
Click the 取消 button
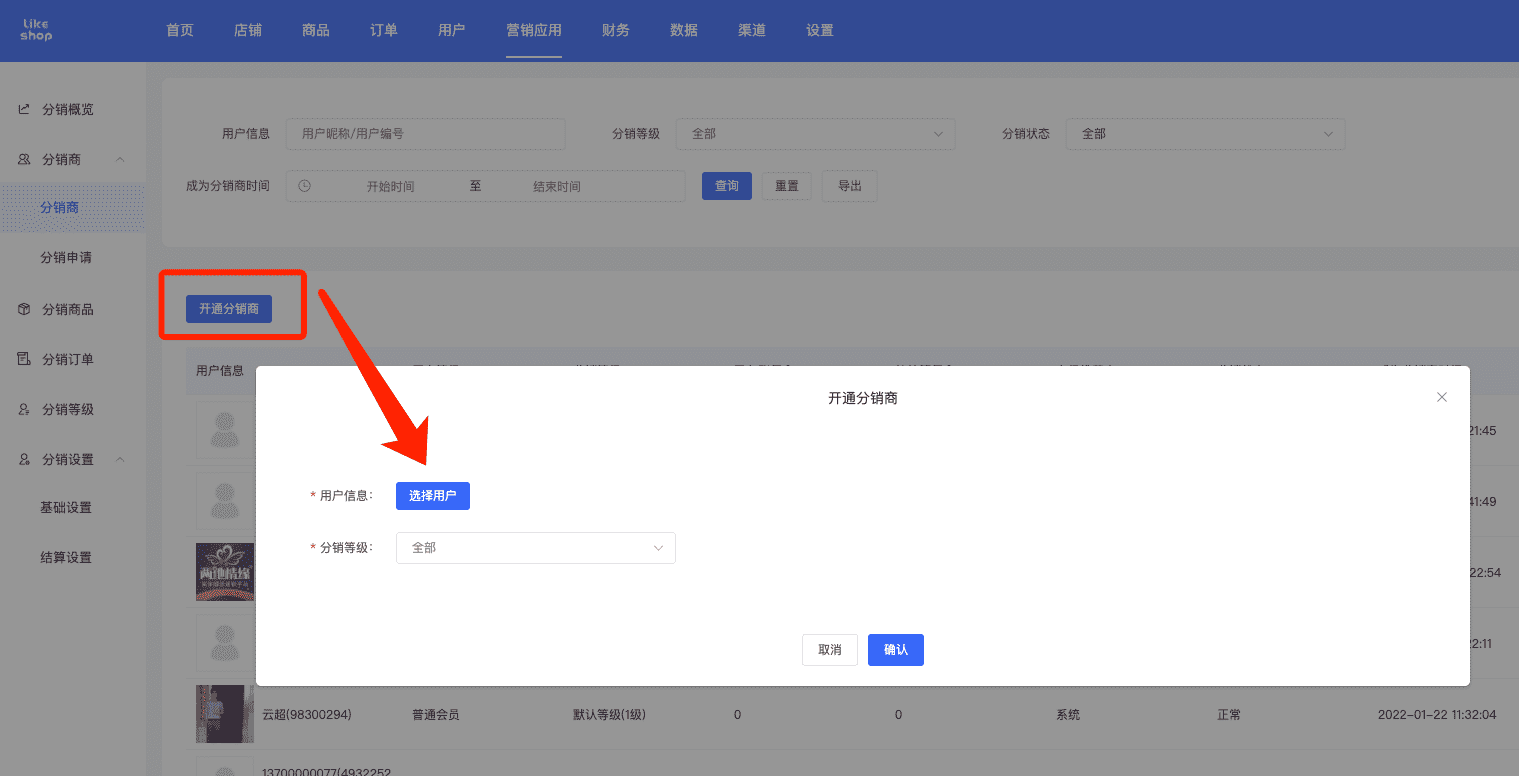point(830,650)
